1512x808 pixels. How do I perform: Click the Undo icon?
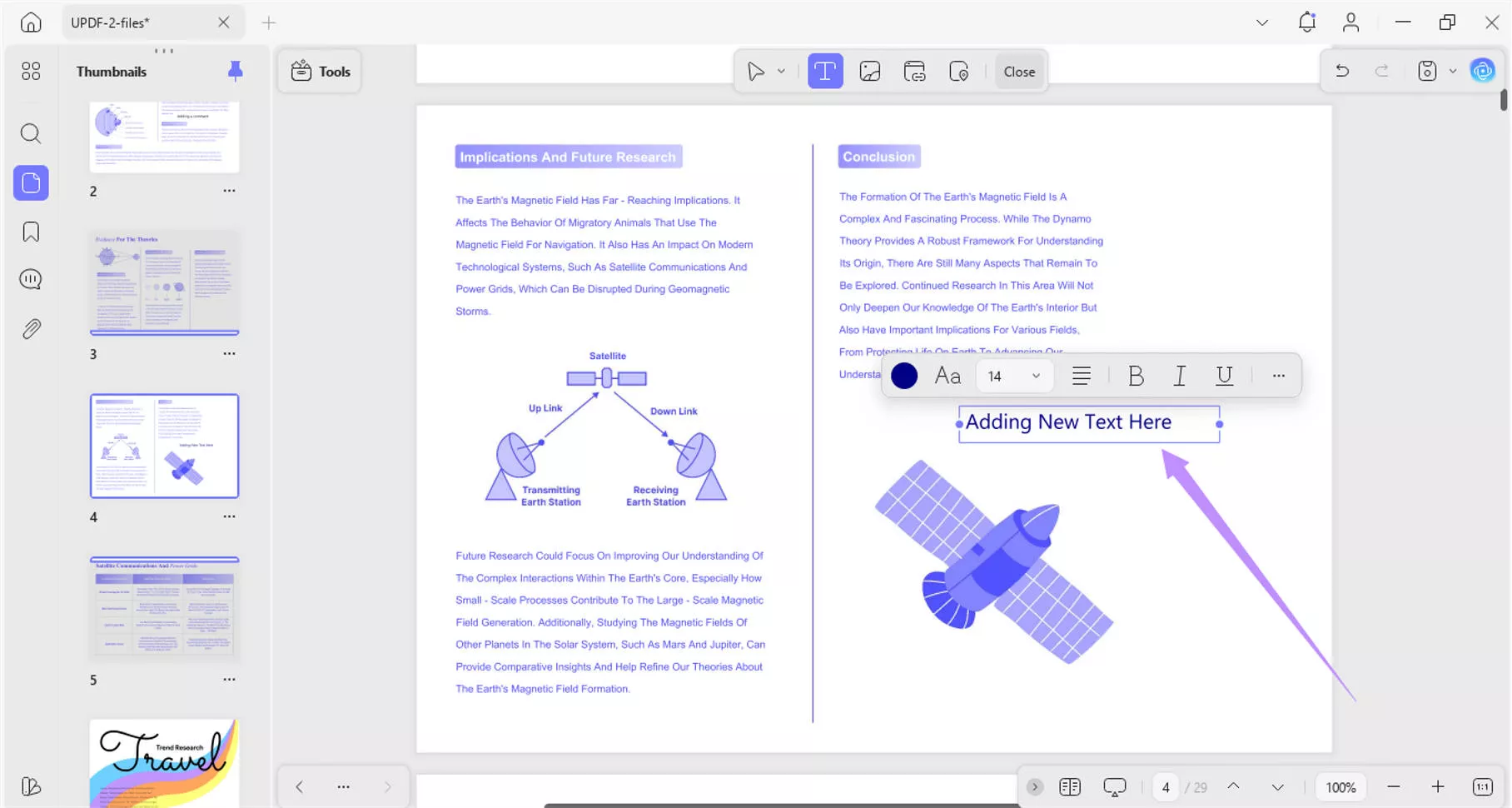point(1341,71)
